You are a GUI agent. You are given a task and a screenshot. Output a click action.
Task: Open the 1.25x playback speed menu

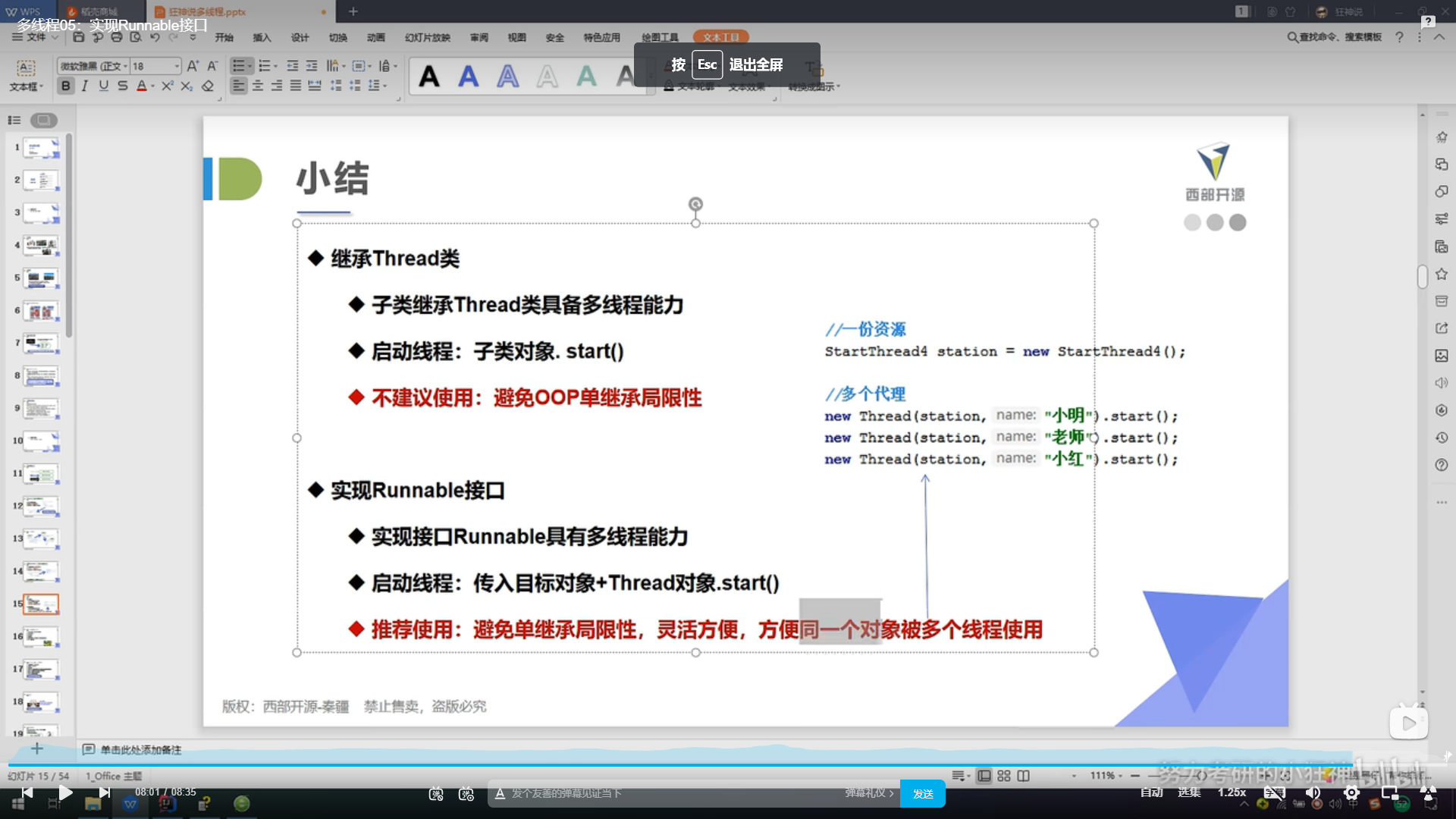[1232, 792]
